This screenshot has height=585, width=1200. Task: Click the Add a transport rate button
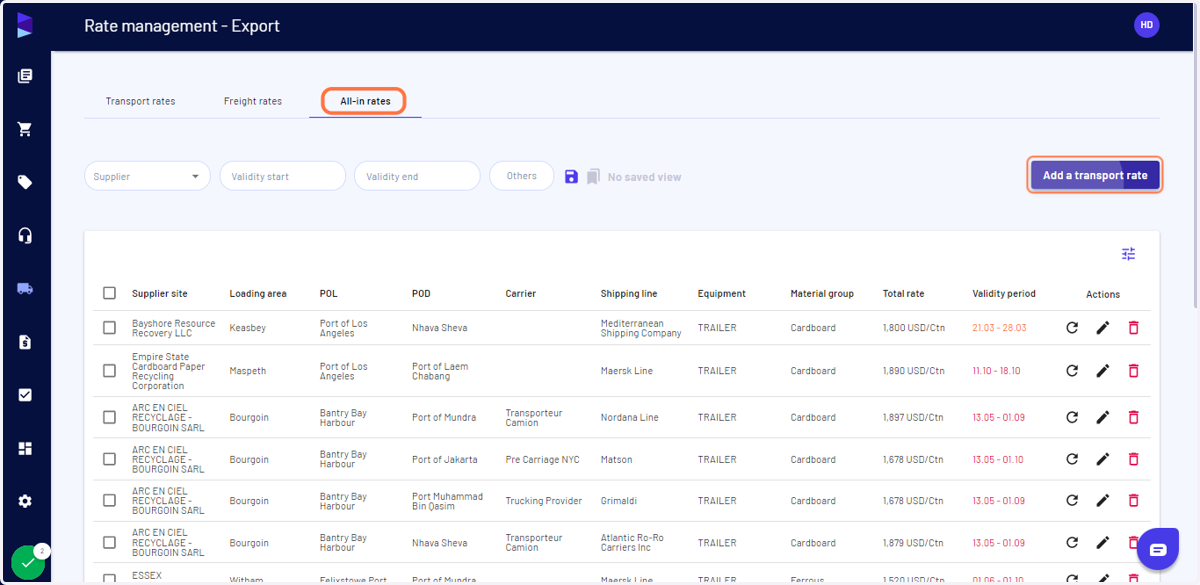tap(1095, 175)
